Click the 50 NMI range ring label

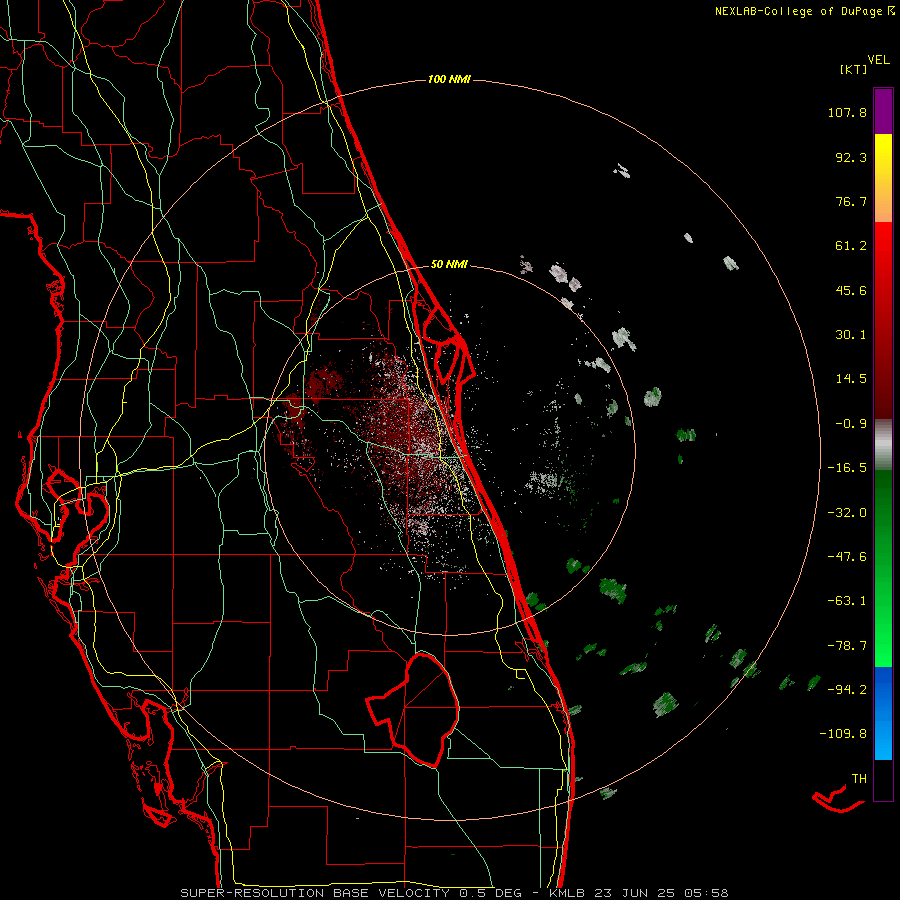(449, 264)
